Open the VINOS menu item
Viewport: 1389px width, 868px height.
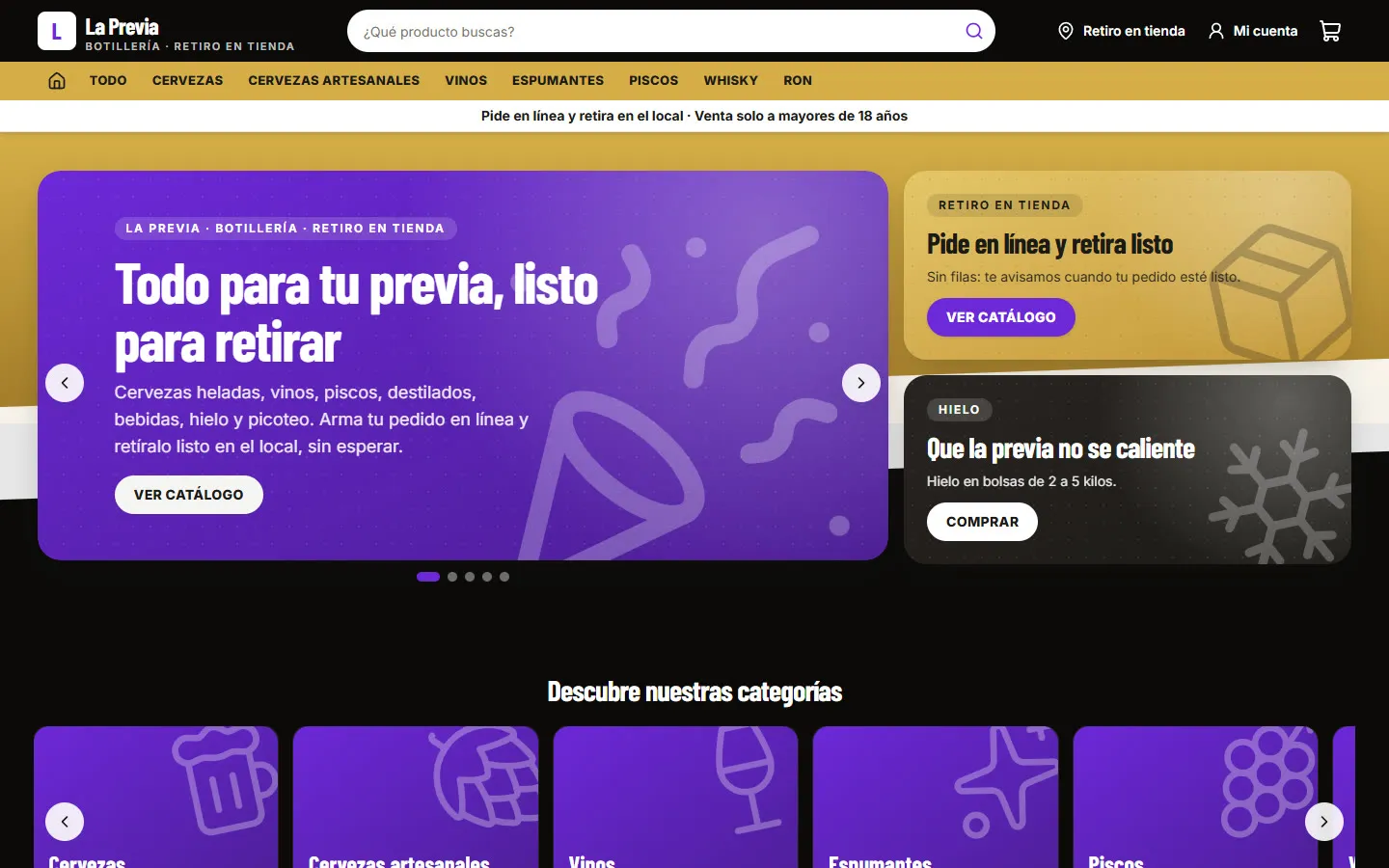pos(466,81)
